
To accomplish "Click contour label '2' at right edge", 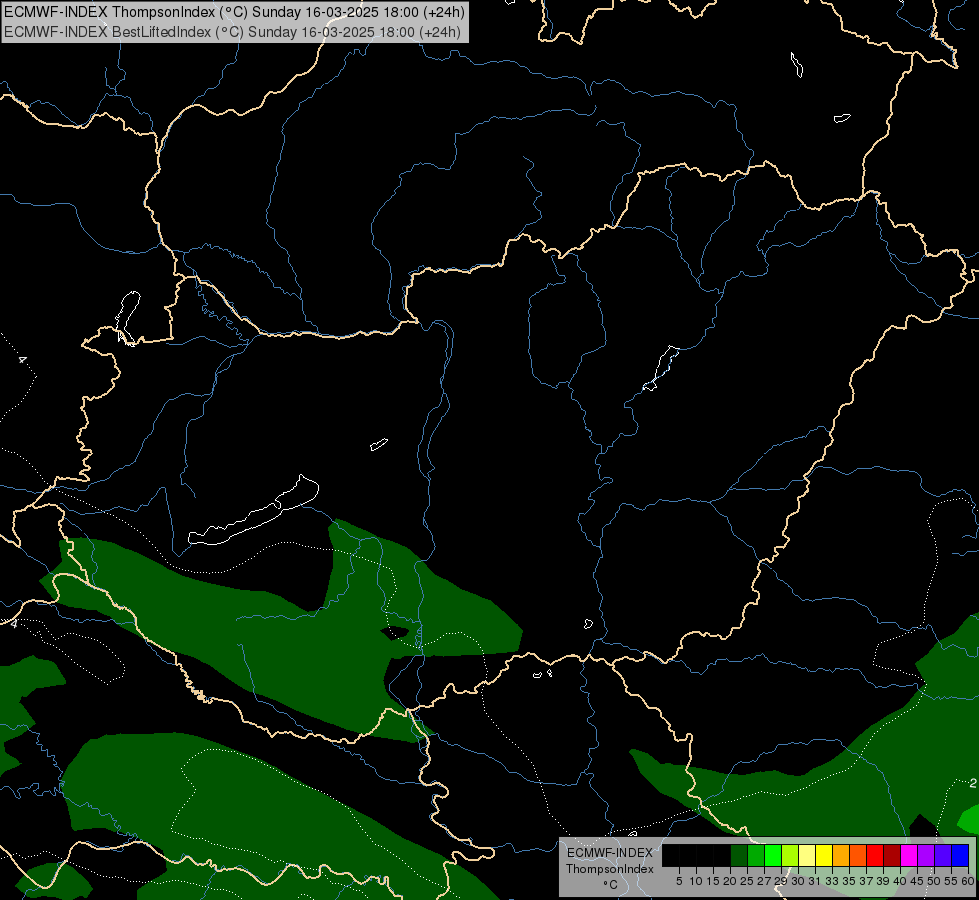I will point(973,783).
